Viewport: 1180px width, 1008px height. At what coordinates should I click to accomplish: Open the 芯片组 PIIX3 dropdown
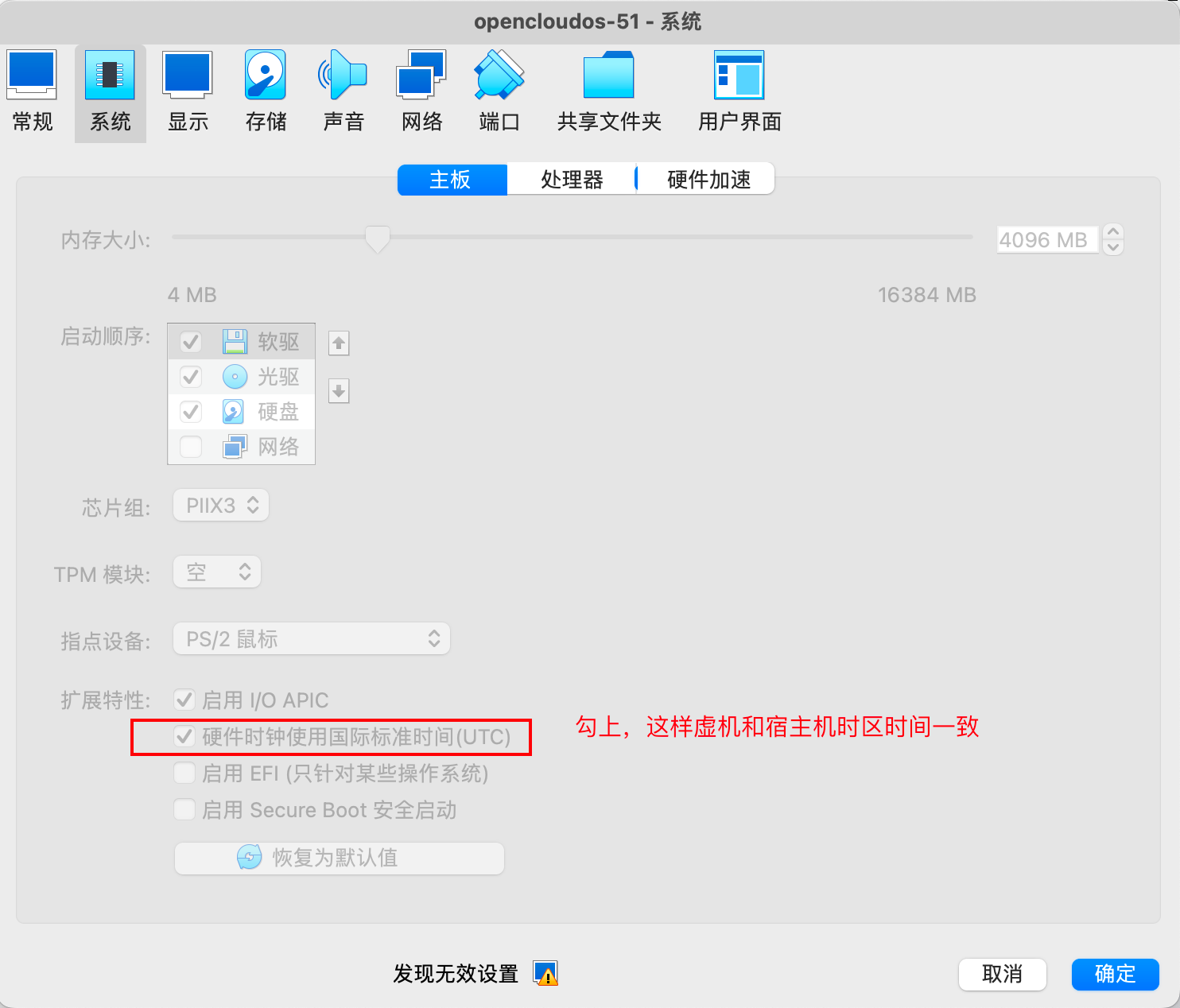221,506
